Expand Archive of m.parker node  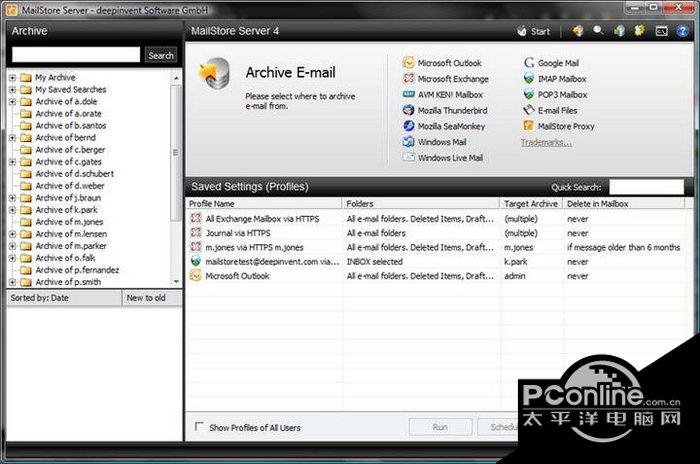click(12, 246)
